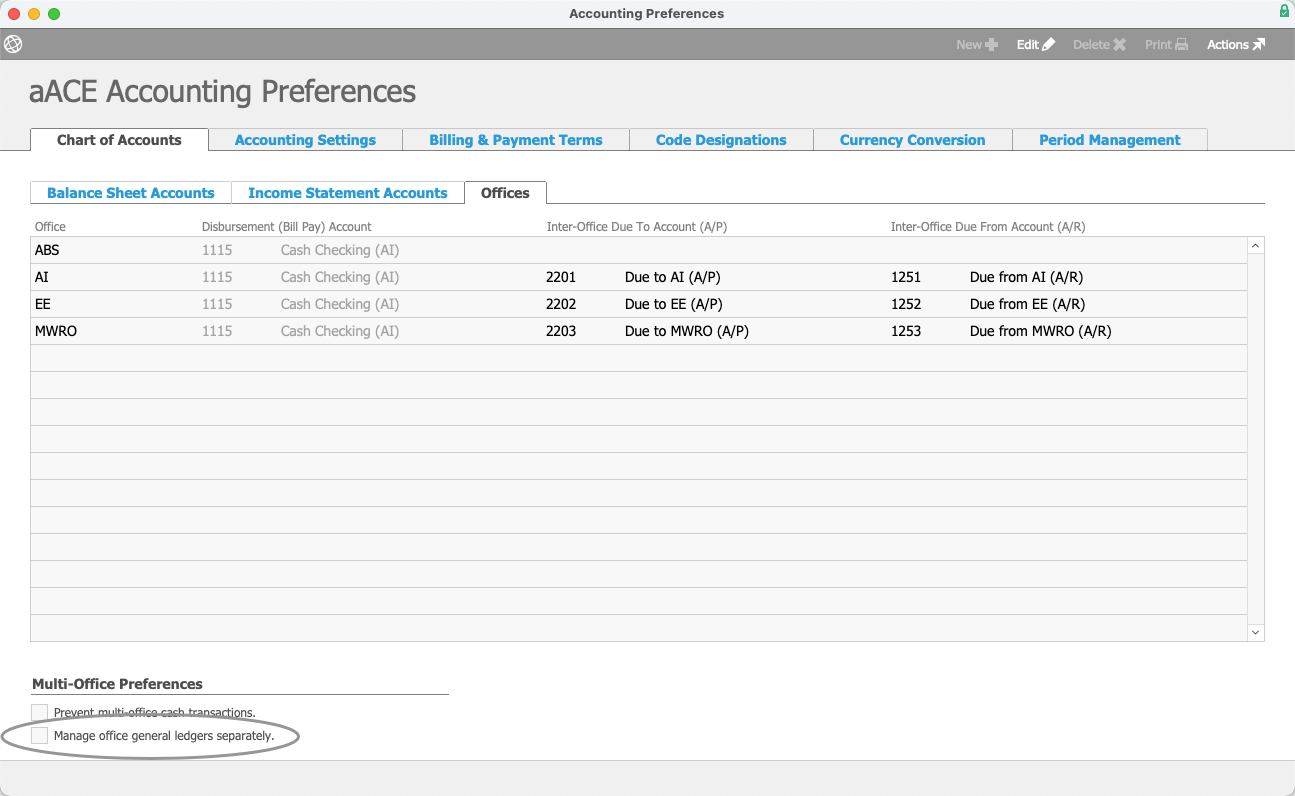Image resolution: width=1295 pixels, height=796 pixels.
Task: Maximize the Accounting Preferences window
Action: pos(54,14)
